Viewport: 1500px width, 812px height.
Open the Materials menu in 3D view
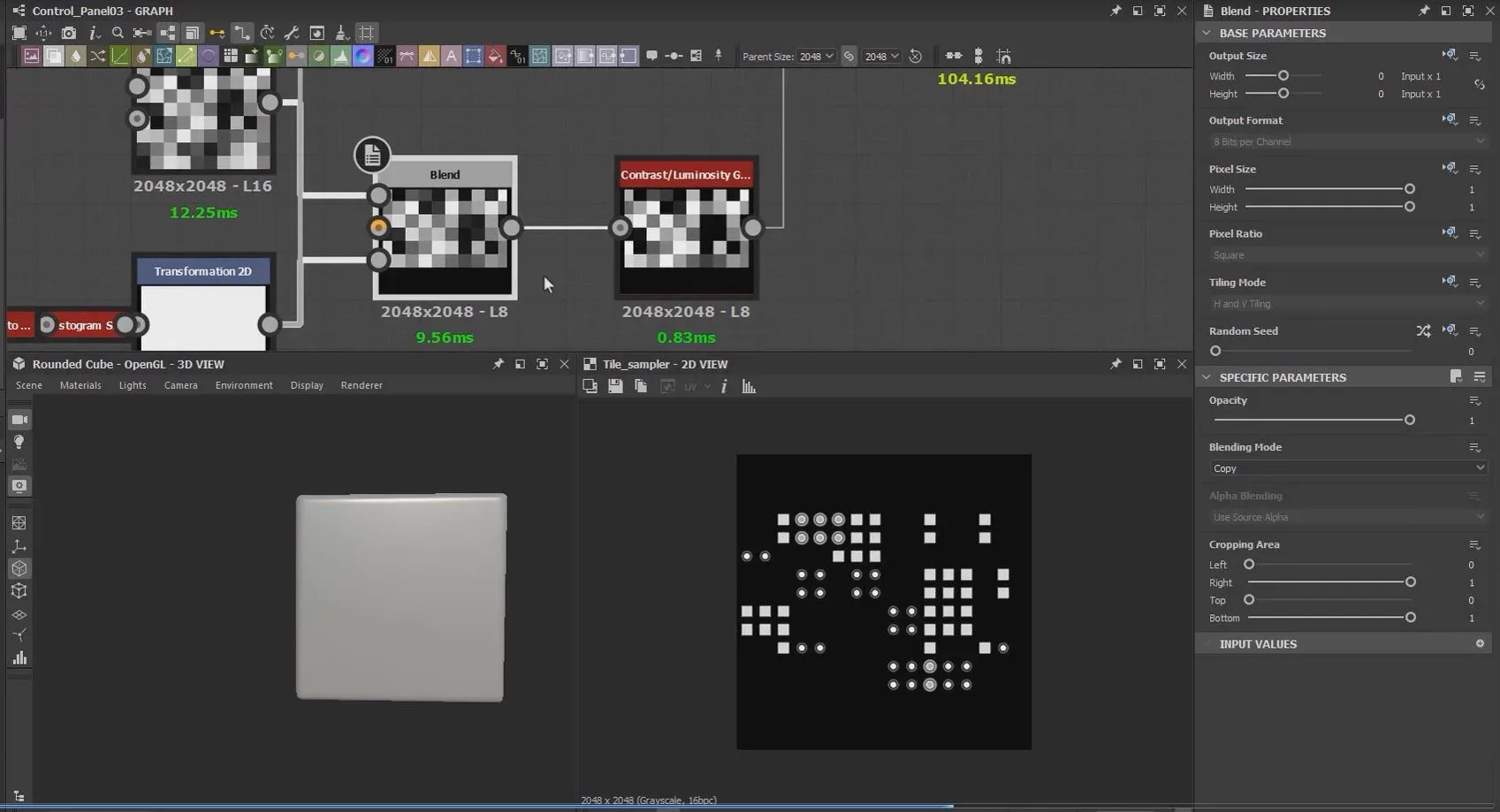[80, 385]
